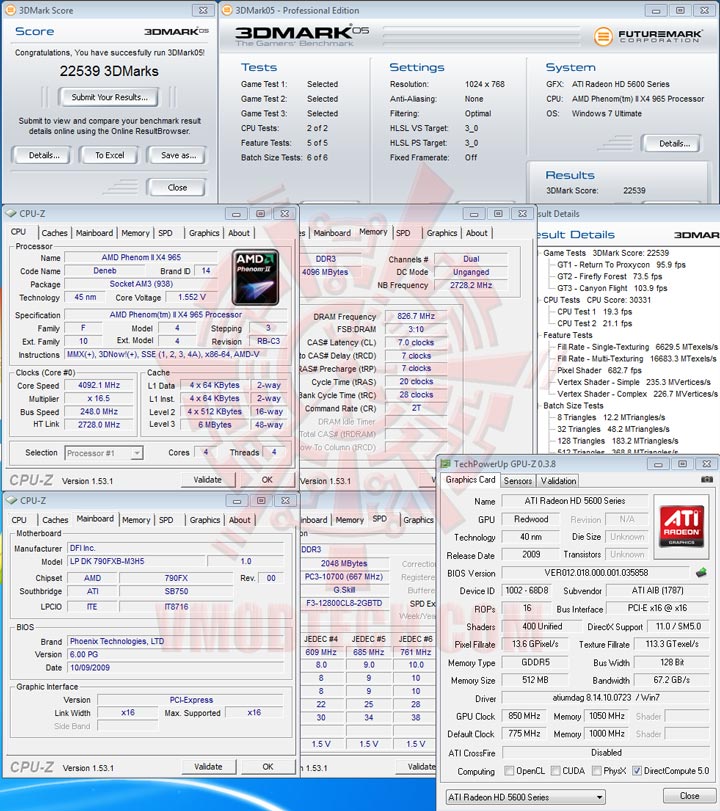Click the BIOS Version field in GPU-Z
Viewport: 720px width, 811px height.
point(595,573)
